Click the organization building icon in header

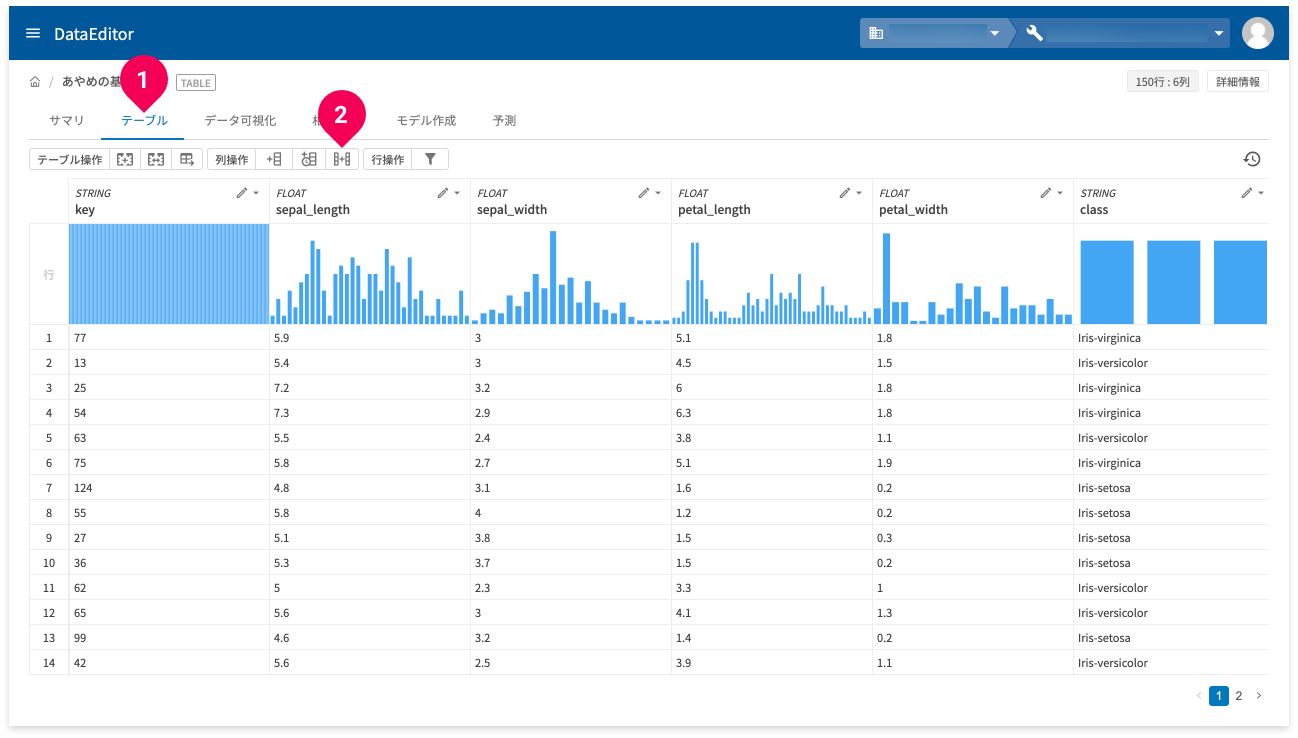point(876,33)
